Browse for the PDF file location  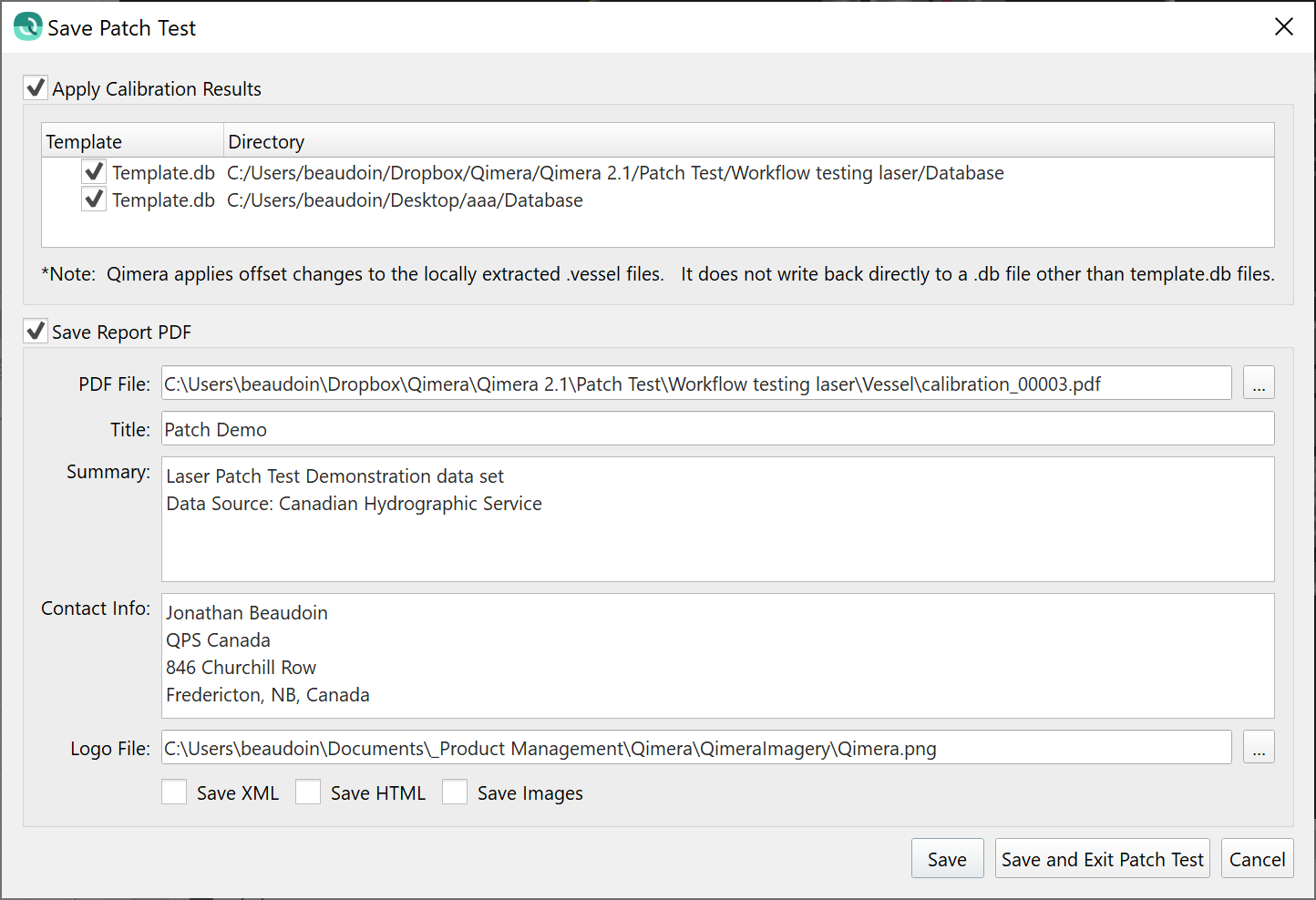(x=1258, y=384)
